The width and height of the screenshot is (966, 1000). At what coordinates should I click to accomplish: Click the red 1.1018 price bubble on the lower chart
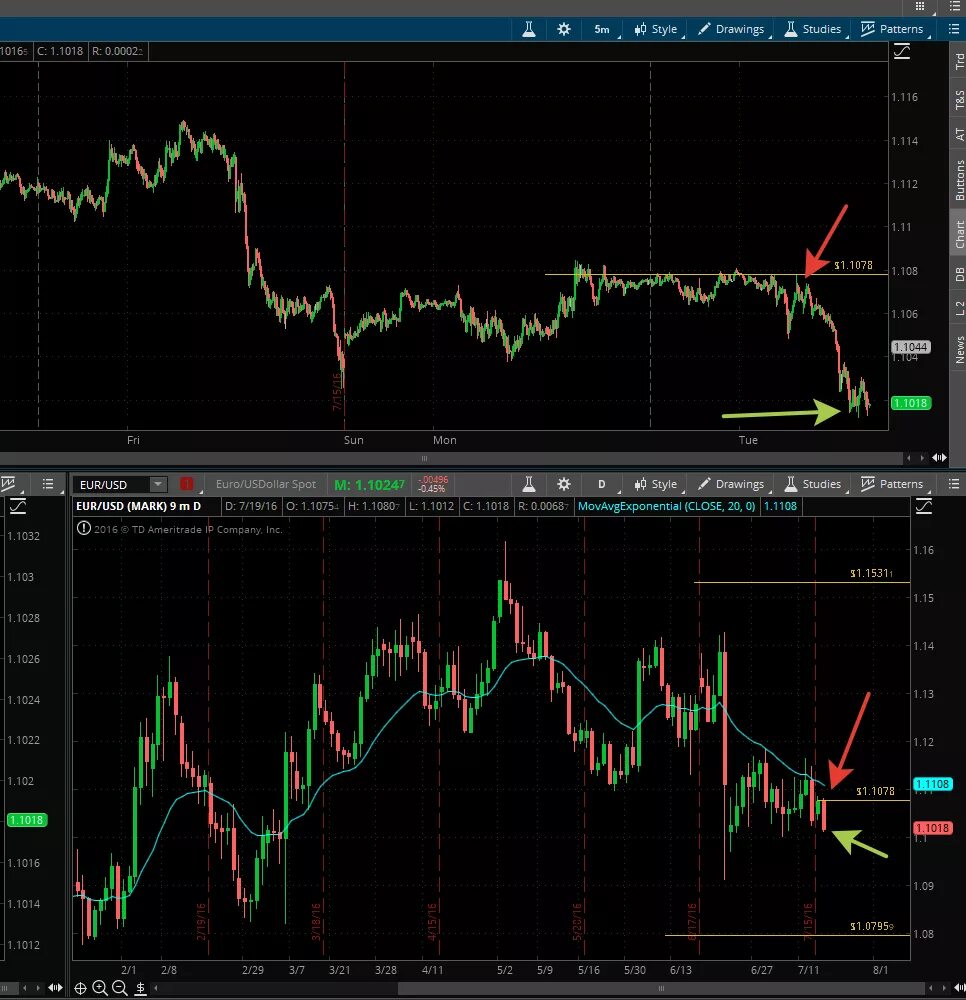pyautogui.click(x=933, y=828)
